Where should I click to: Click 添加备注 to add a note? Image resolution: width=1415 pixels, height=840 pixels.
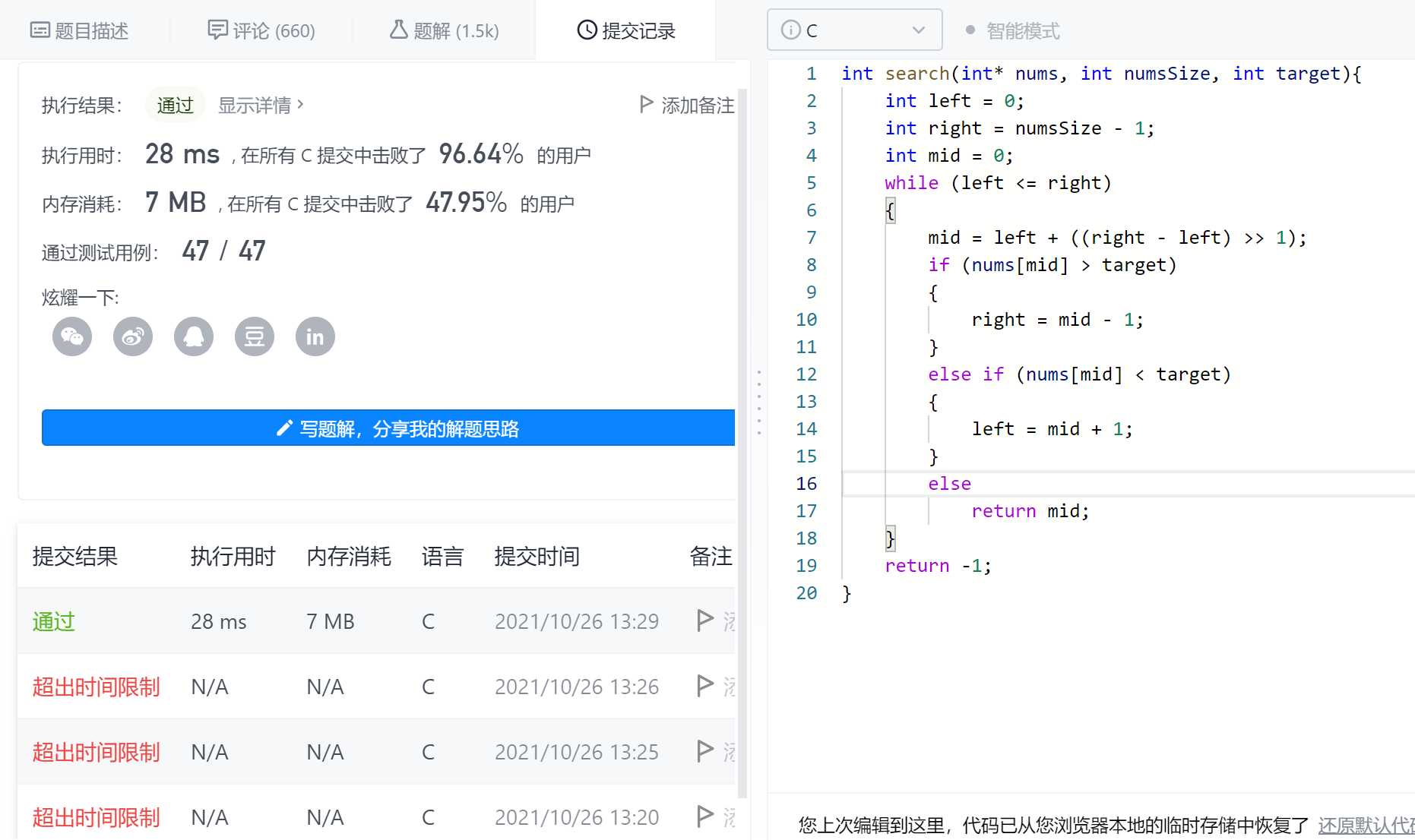pyautogui.click(x=688, y=105)
